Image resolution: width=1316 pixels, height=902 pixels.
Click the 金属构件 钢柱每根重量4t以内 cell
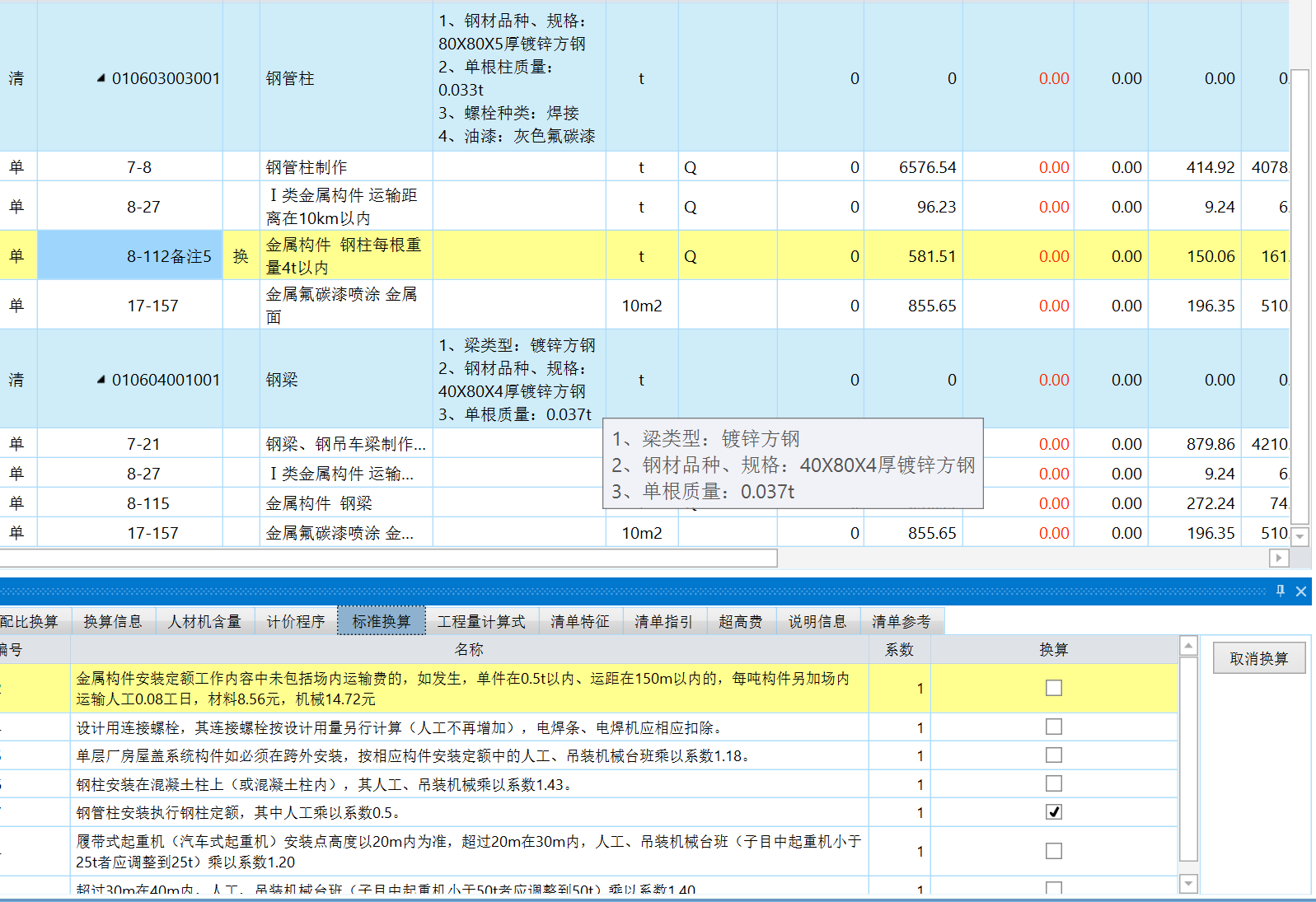[346, 256]
